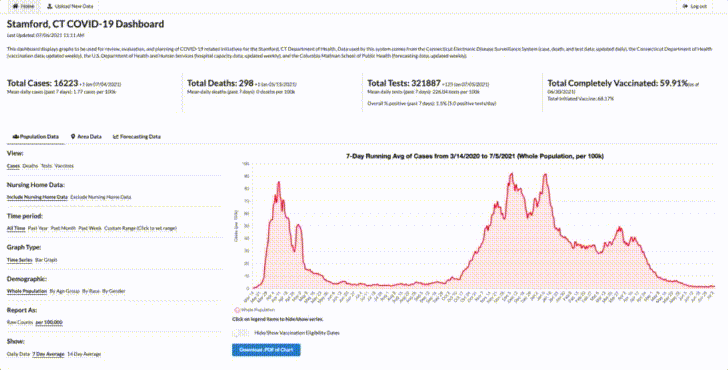The height and width of the screenshot is (370, 728).
Task: Choose the By Age Group demographic
Action: [x=65, y=291]
